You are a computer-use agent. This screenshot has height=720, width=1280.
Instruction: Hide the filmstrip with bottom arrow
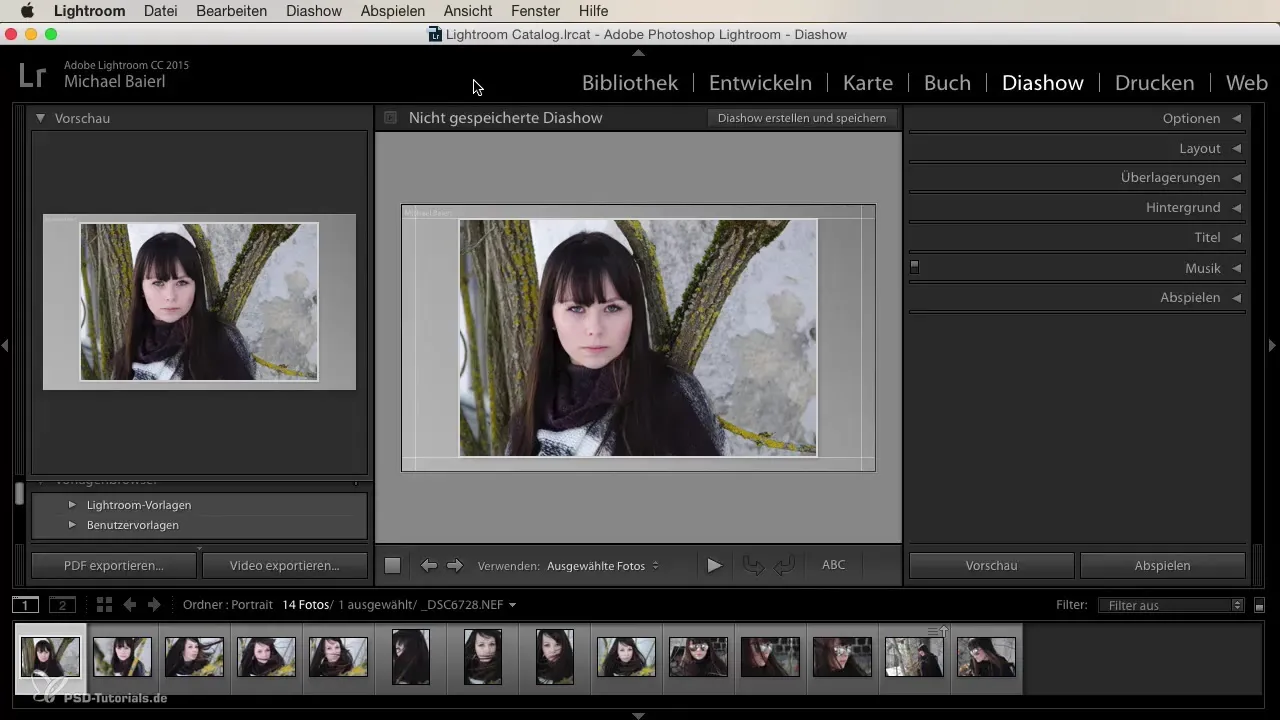(639, 715)
